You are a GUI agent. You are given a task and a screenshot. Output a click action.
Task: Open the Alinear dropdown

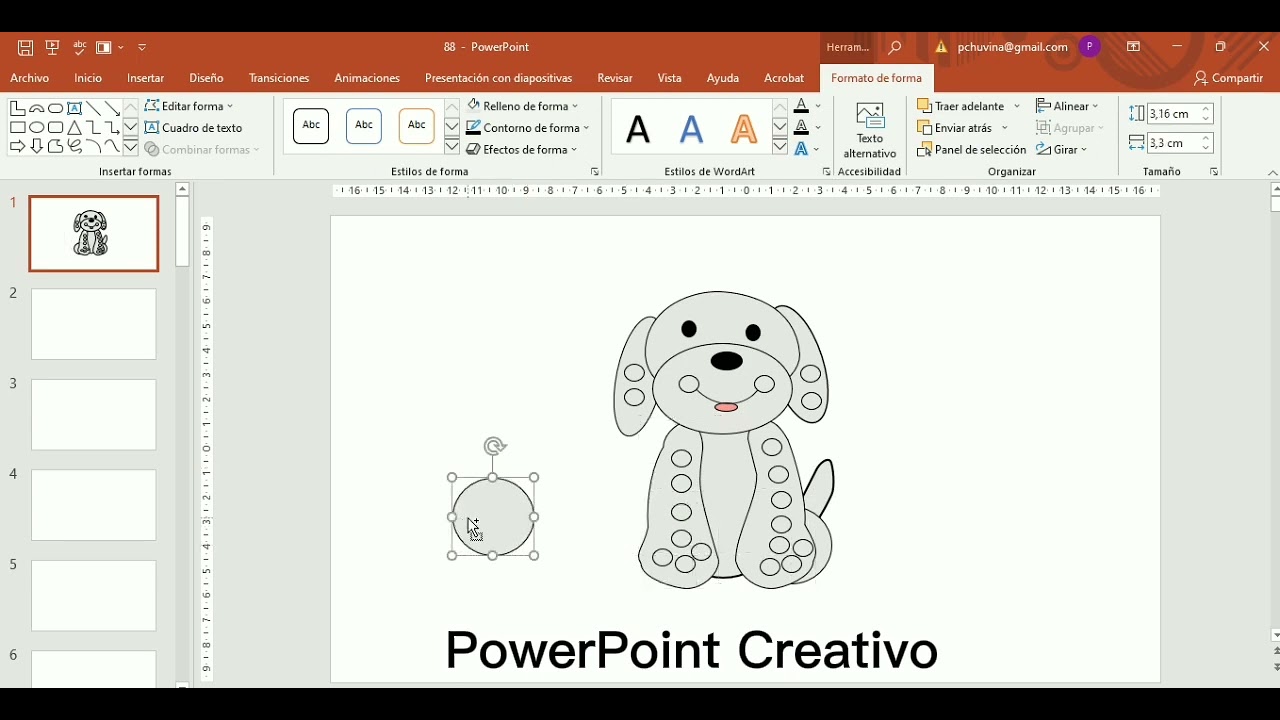(x=1067, y=106)
